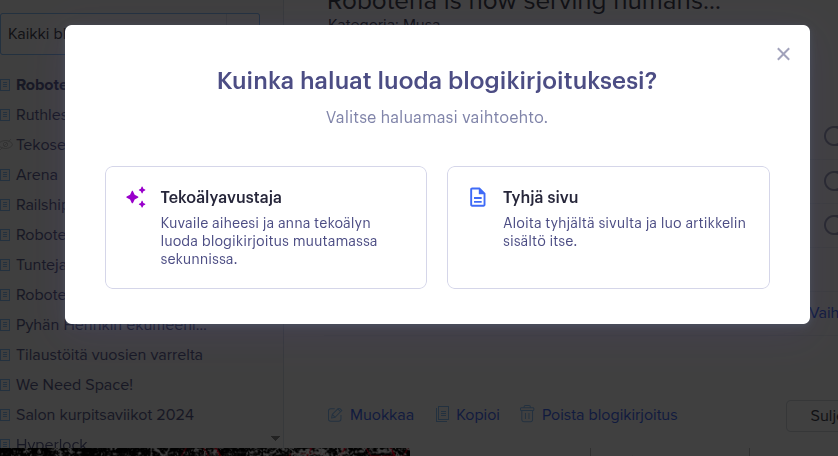838x456 pixels.
Task: Open Tilaustöitä vuosien varrelta post
Action: (109, 355)
